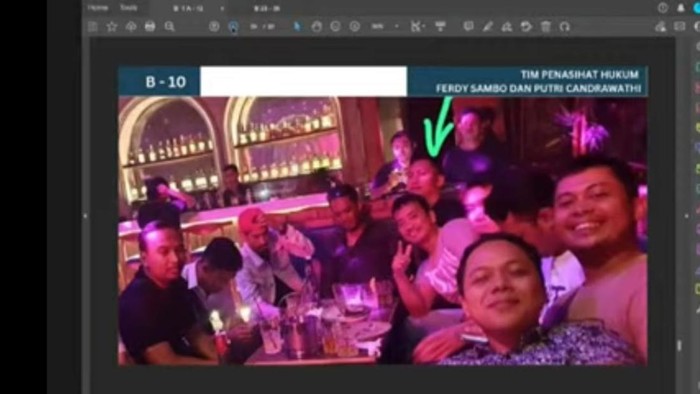Send file by email icon

tap(679, 27)
